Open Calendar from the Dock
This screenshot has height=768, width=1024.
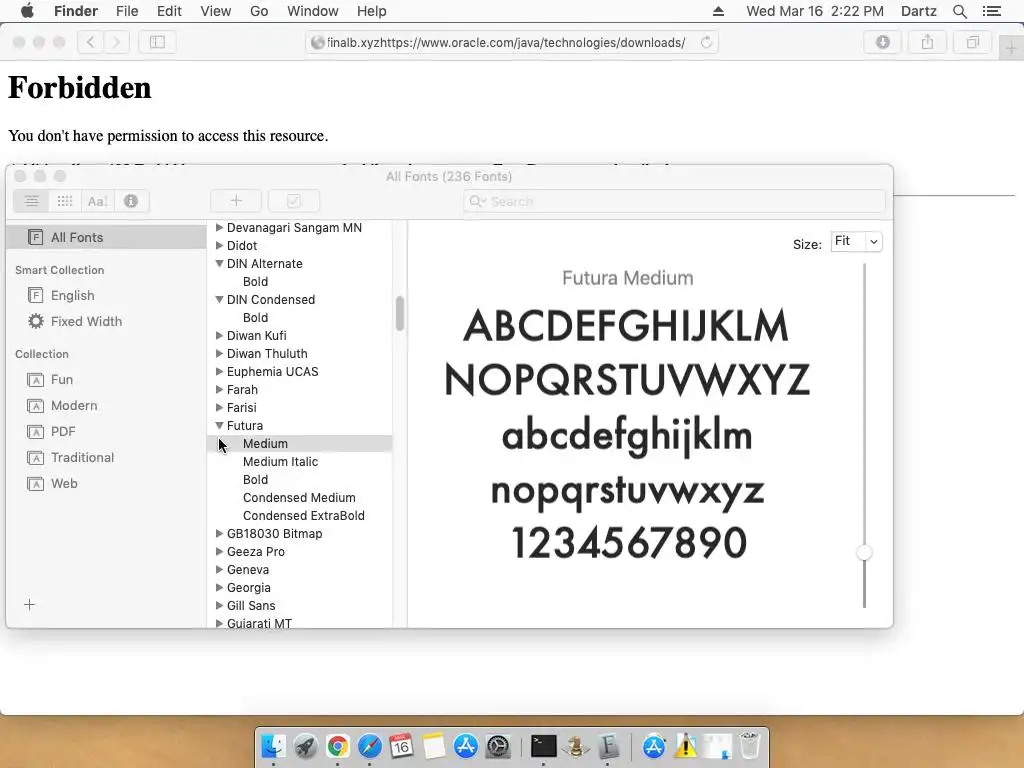point(401,746)
